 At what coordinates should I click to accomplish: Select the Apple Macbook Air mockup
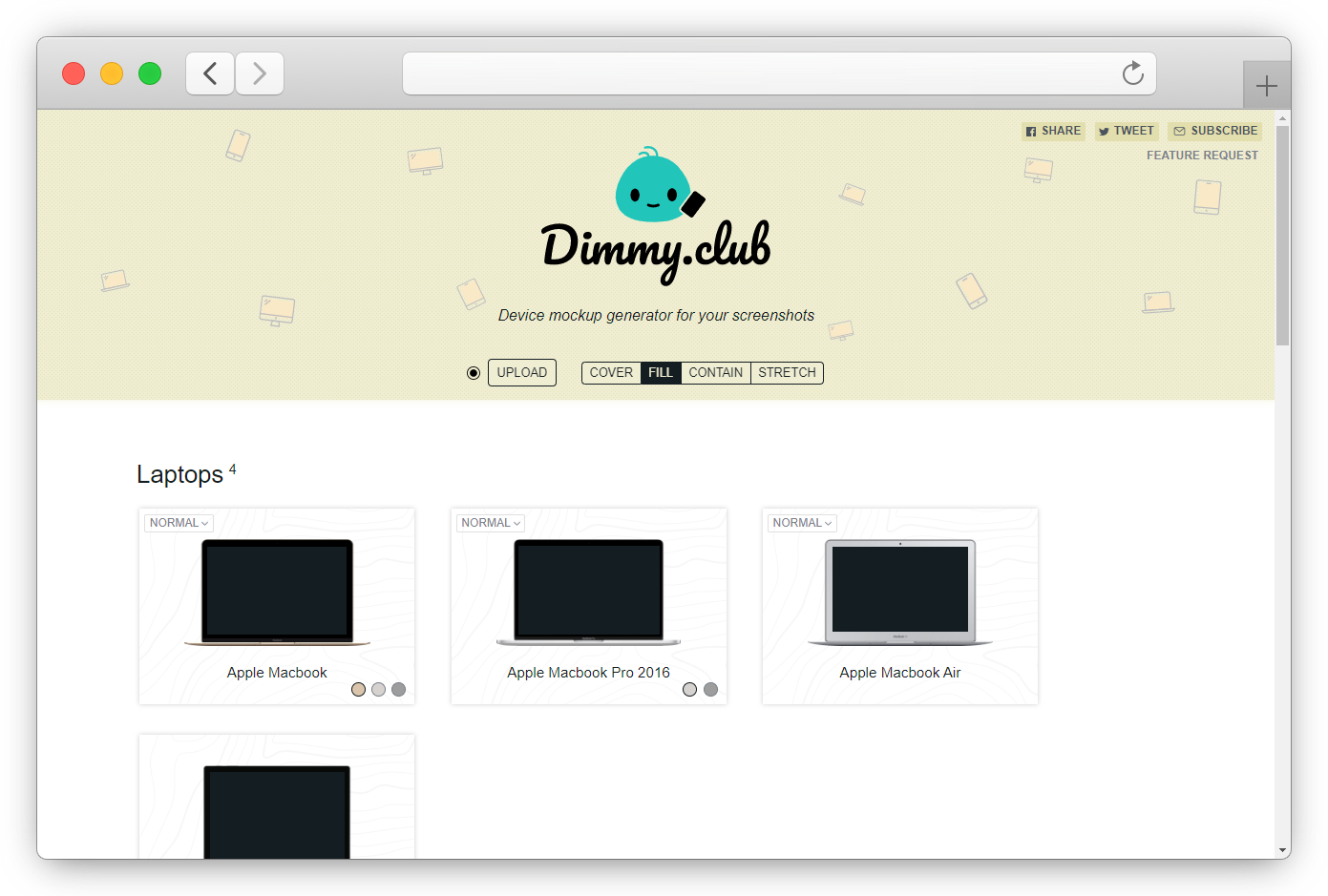(x=900, y=593)
